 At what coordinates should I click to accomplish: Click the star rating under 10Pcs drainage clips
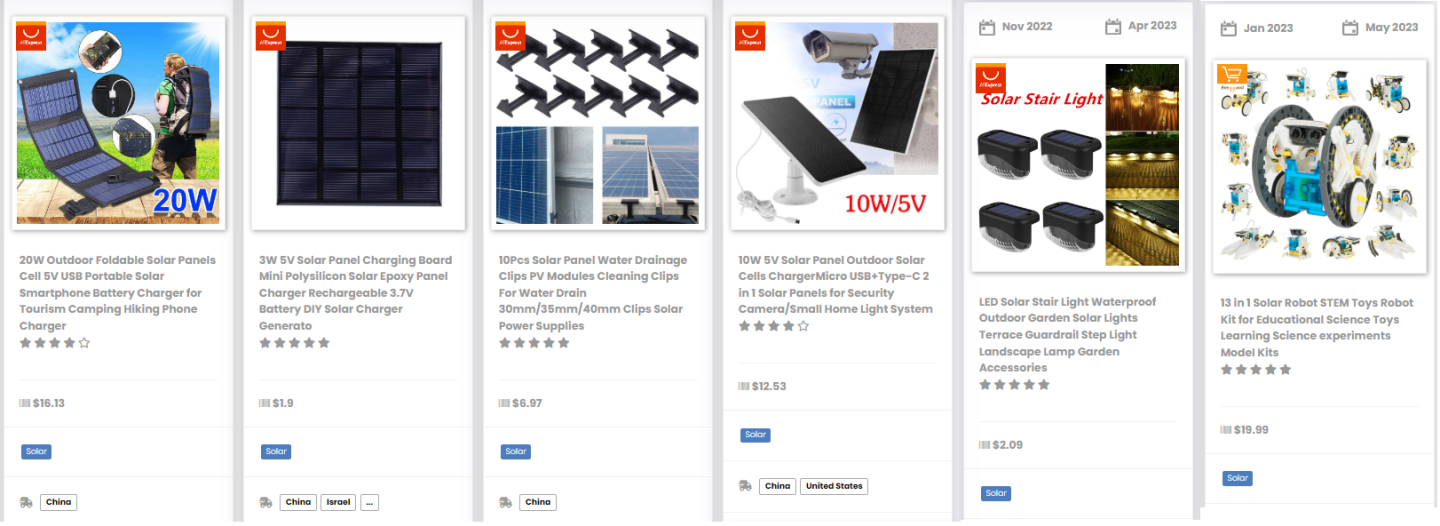click(534, 343)
